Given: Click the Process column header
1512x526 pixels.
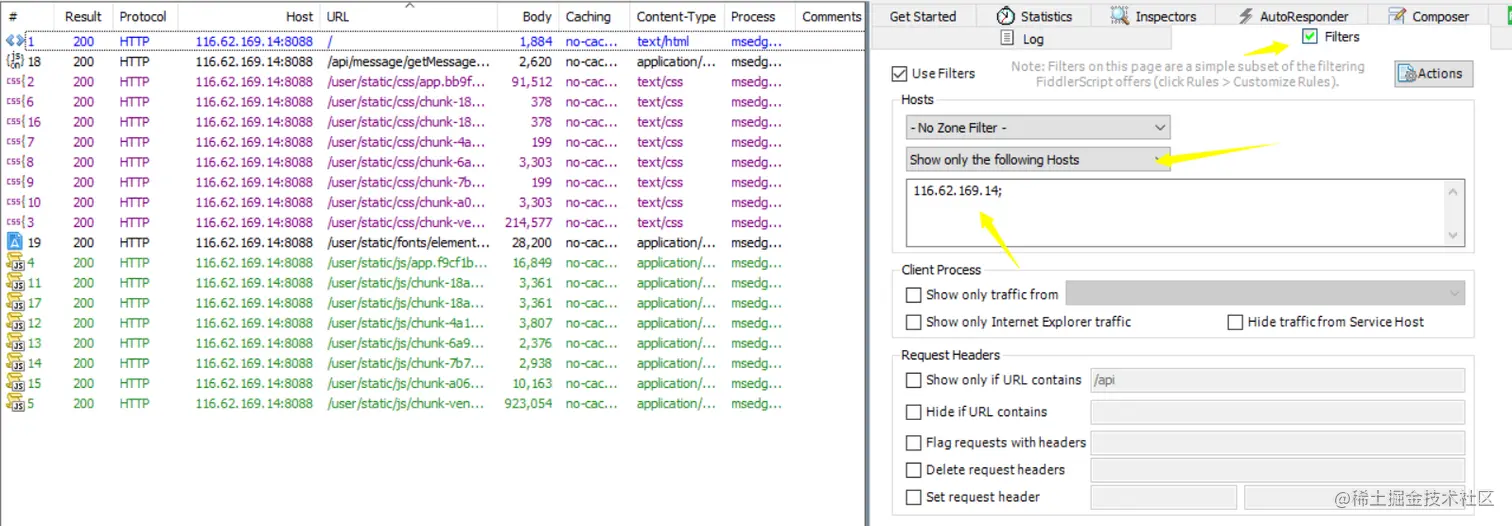Looking at the screenshot, I should (x=758, y=16).
